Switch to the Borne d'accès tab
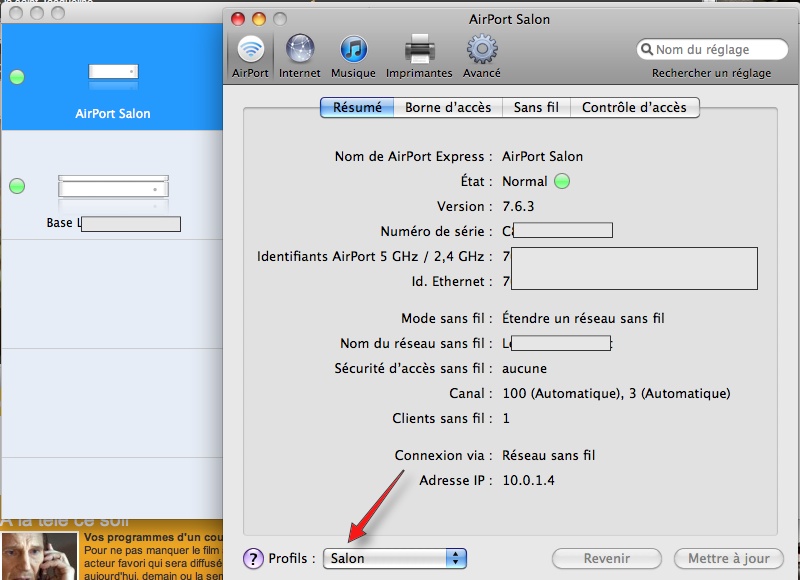The width and height of the screenshot is (800, 580). pos(448,107)
